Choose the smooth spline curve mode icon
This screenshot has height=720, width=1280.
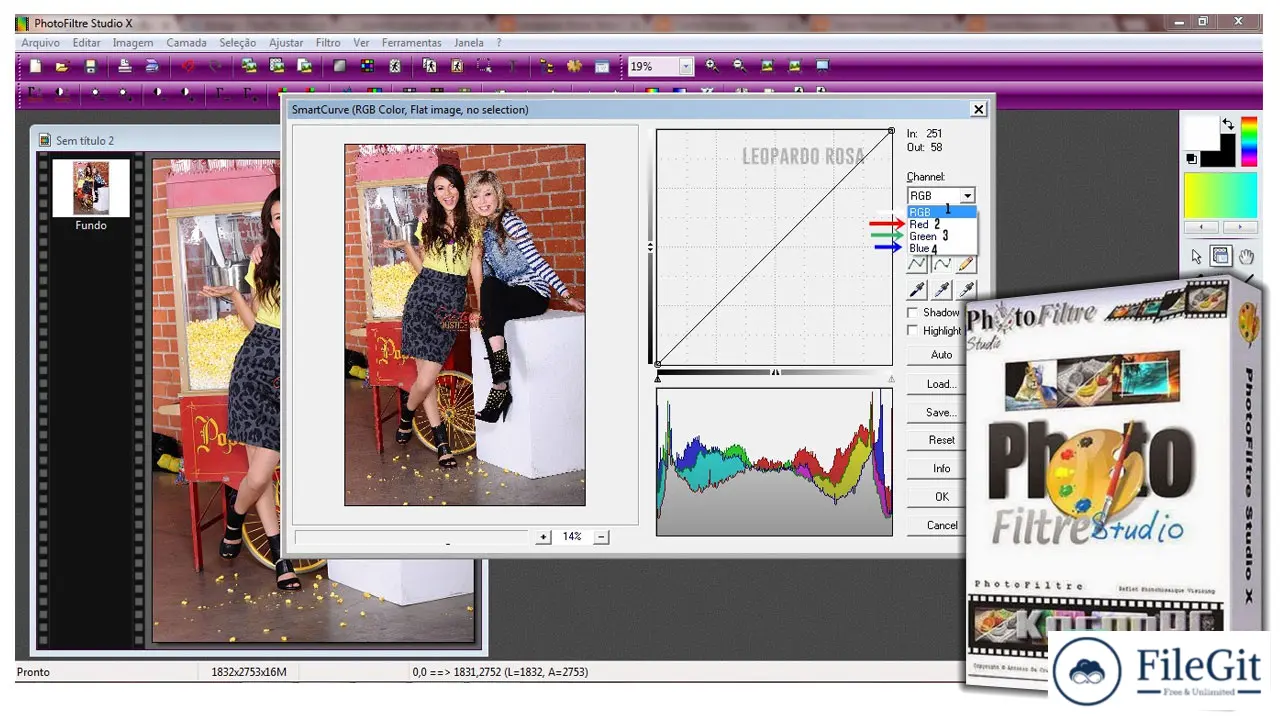(x=942, y=265)
